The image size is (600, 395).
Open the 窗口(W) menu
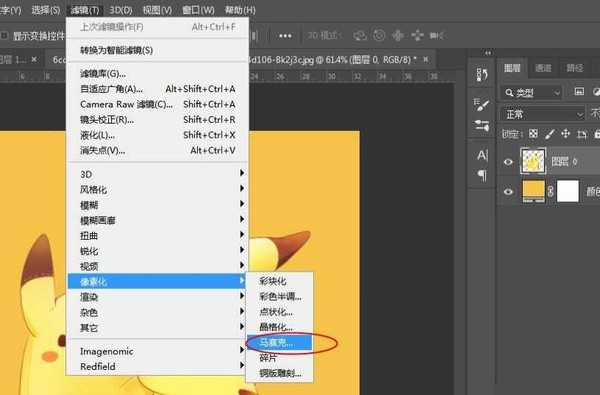[198, 10]
